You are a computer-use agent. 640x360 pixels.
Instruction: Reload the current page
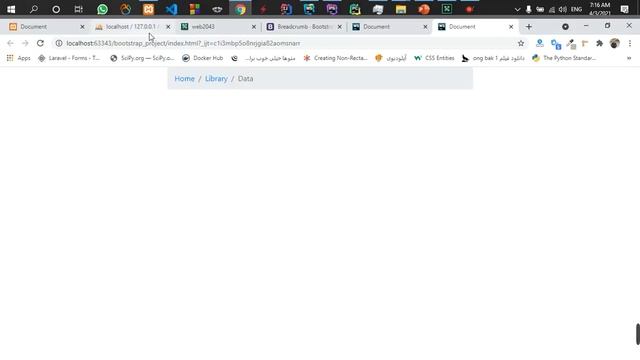click(40, 43)
